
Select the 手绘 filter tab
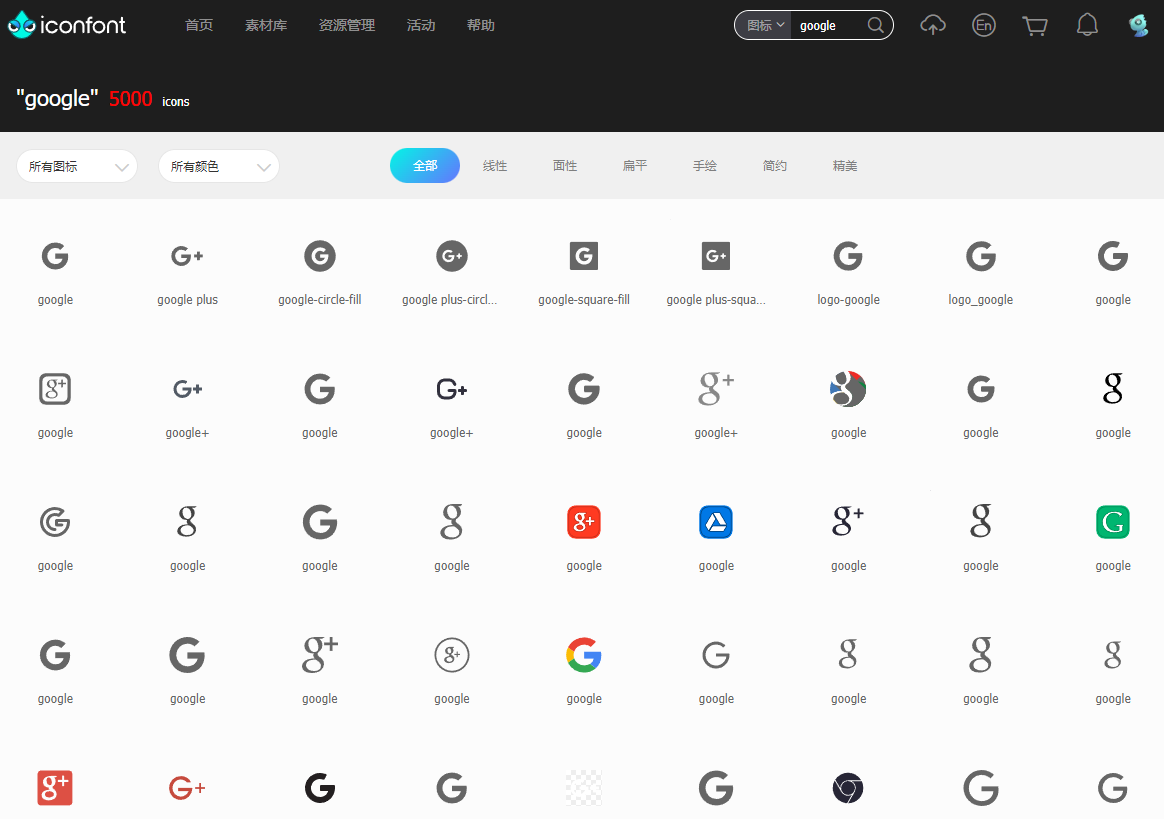coord(704,166)
